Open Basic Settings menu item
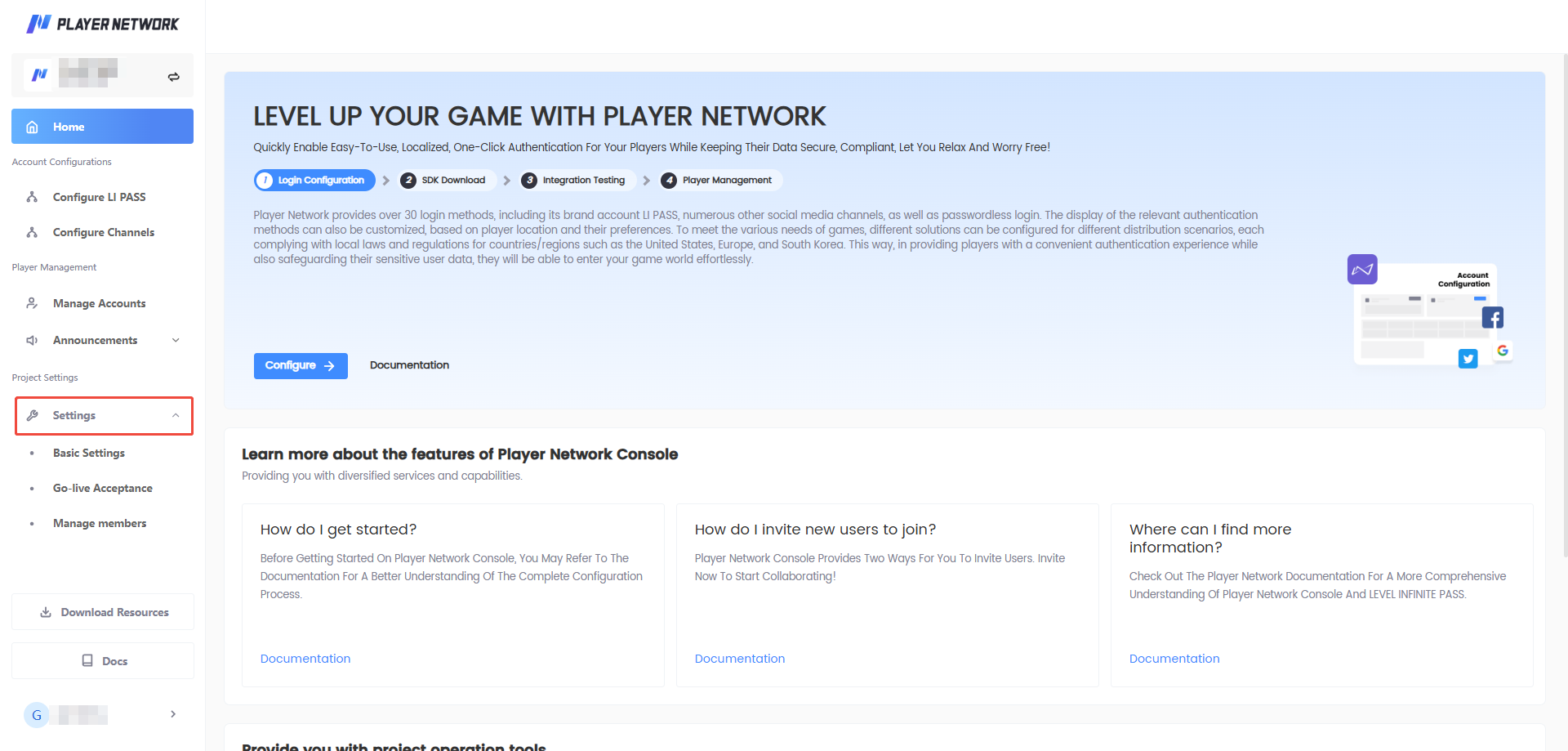 (x=89, y=453)
